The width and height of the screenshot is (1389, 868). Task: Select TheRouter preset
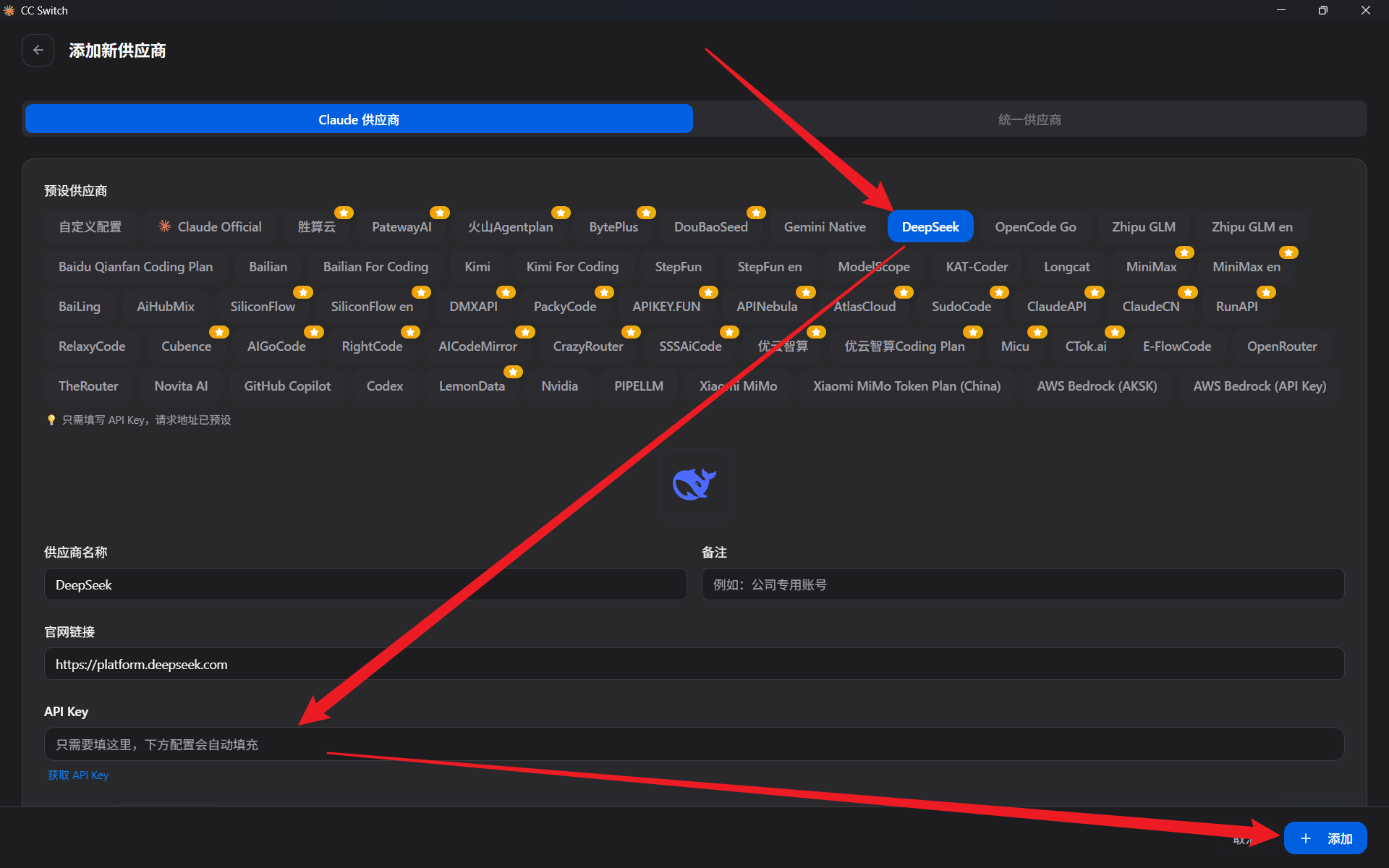point(88,386)
